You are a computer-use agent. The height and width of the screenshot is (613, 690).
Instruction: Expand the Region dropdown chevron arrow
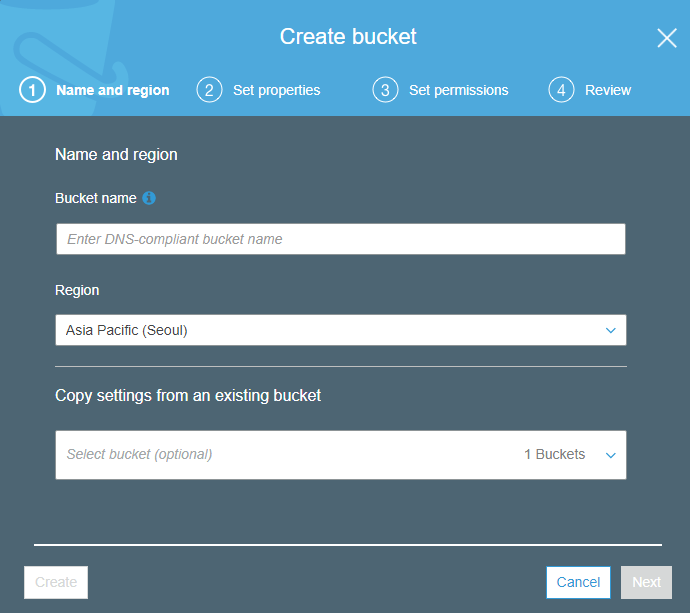coord(610,330)
